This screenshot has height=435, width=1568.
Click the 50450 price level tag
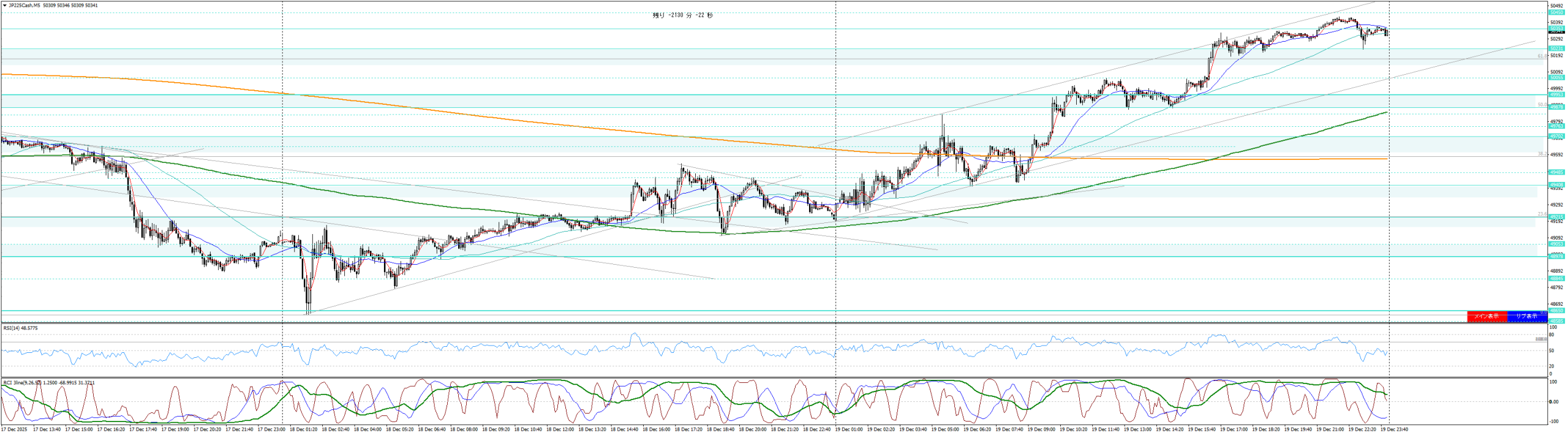pyautogui.click(x=1556, y=12)
